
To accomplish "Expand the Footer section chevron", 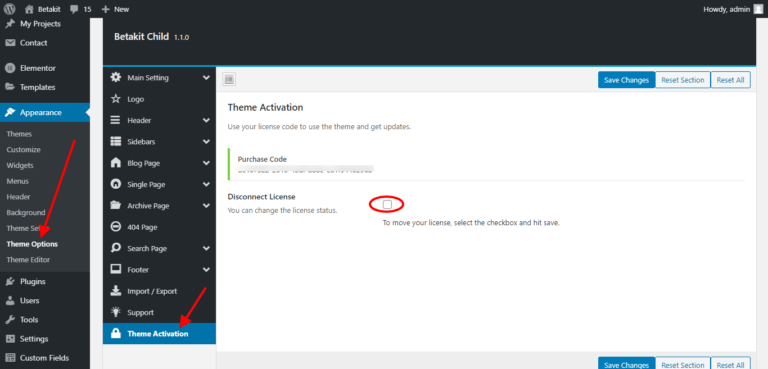I will pos(206,270).
